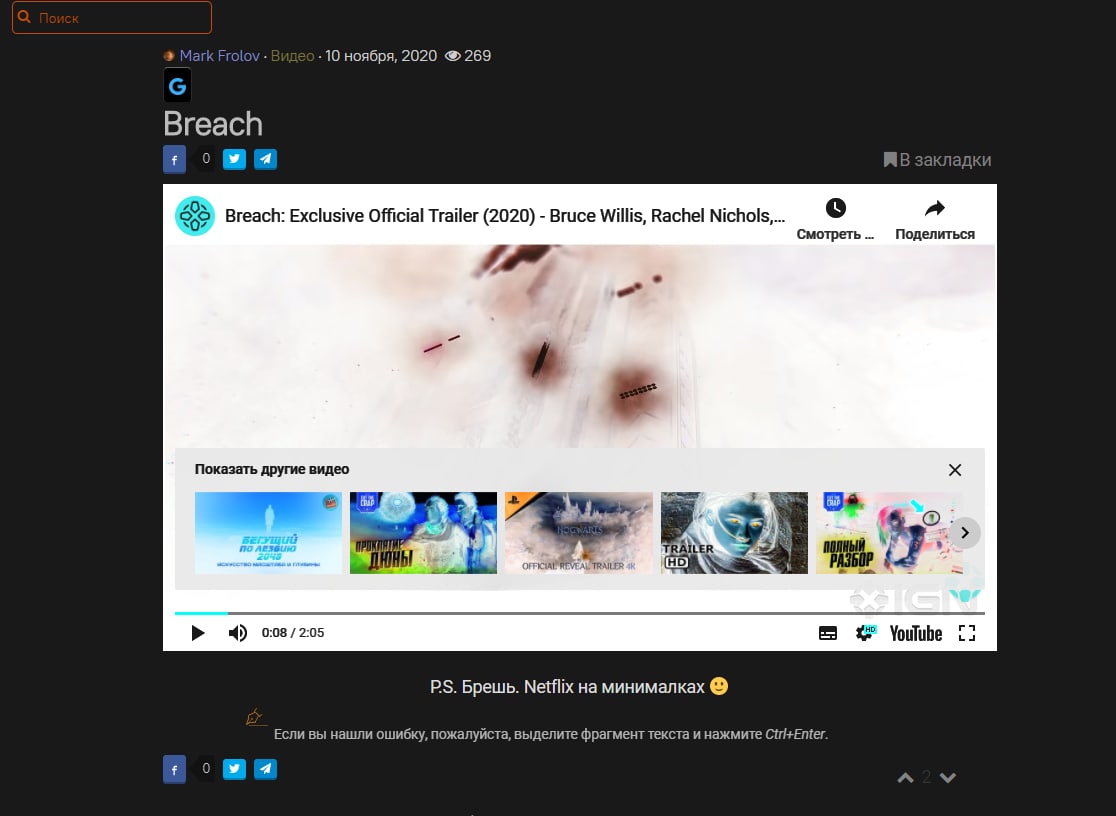Show next suggested videos arrow
Screen dimensions: 1116x816
click(x=965, y=533)
